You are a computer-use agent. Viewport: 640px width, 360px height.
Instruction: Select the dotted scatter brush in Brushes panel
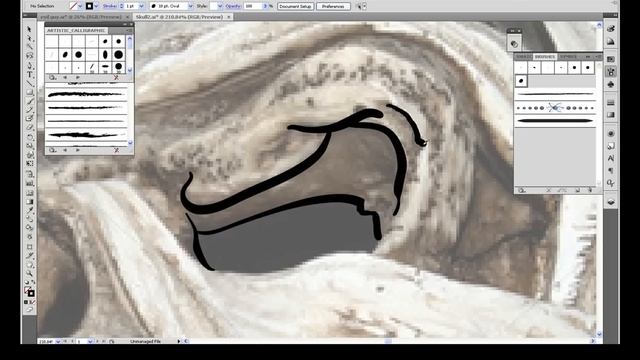(x=555, y=108)
